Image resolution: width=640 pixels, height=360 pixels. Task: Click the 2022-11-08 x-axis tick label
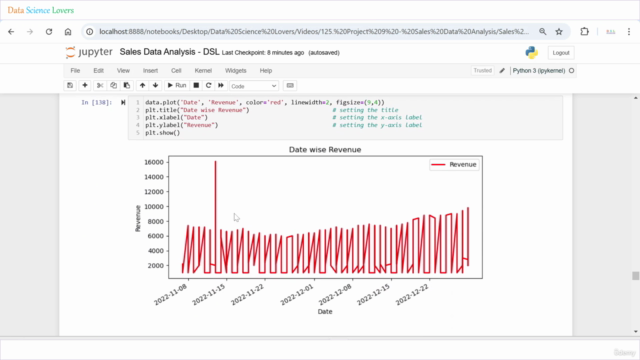click(171, 295)
